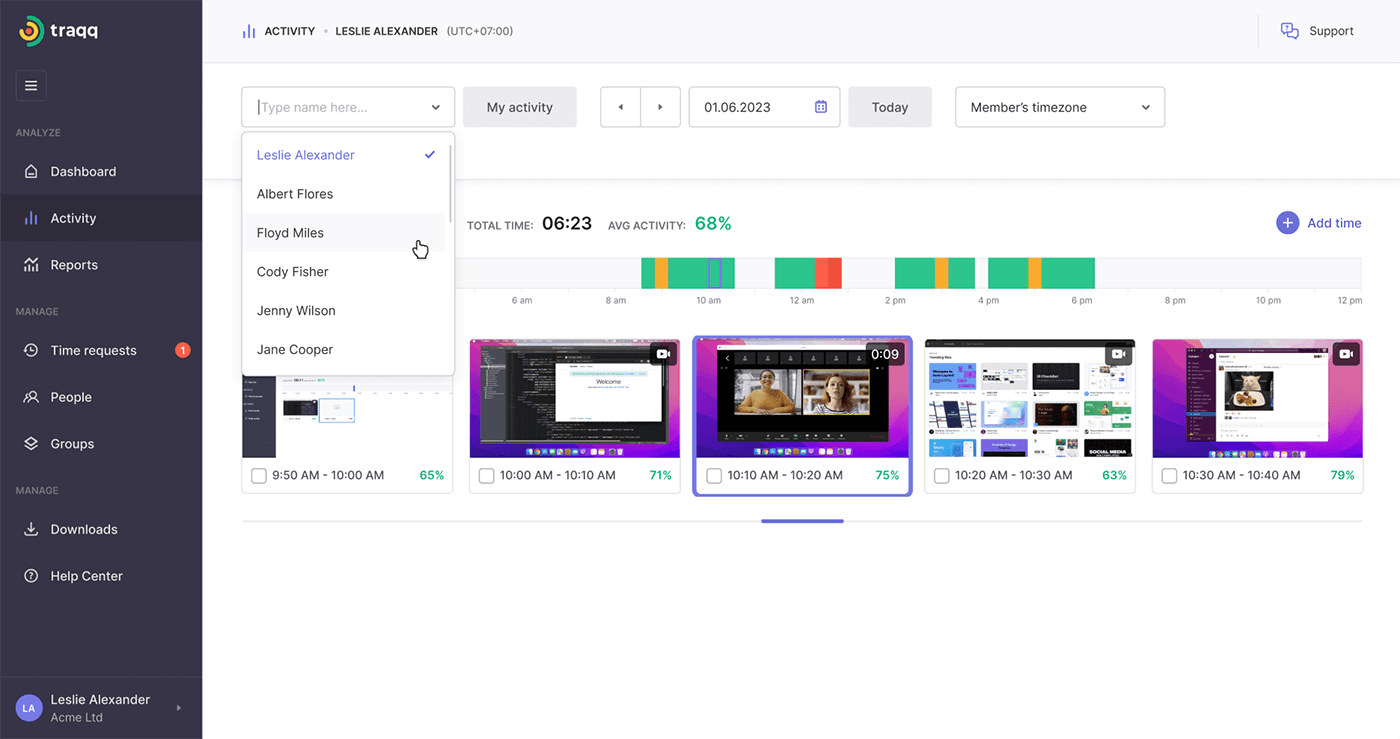This screenshot has width=1400, height=739.
Task: Open Time requests in the sidebar
Action: 101,350
